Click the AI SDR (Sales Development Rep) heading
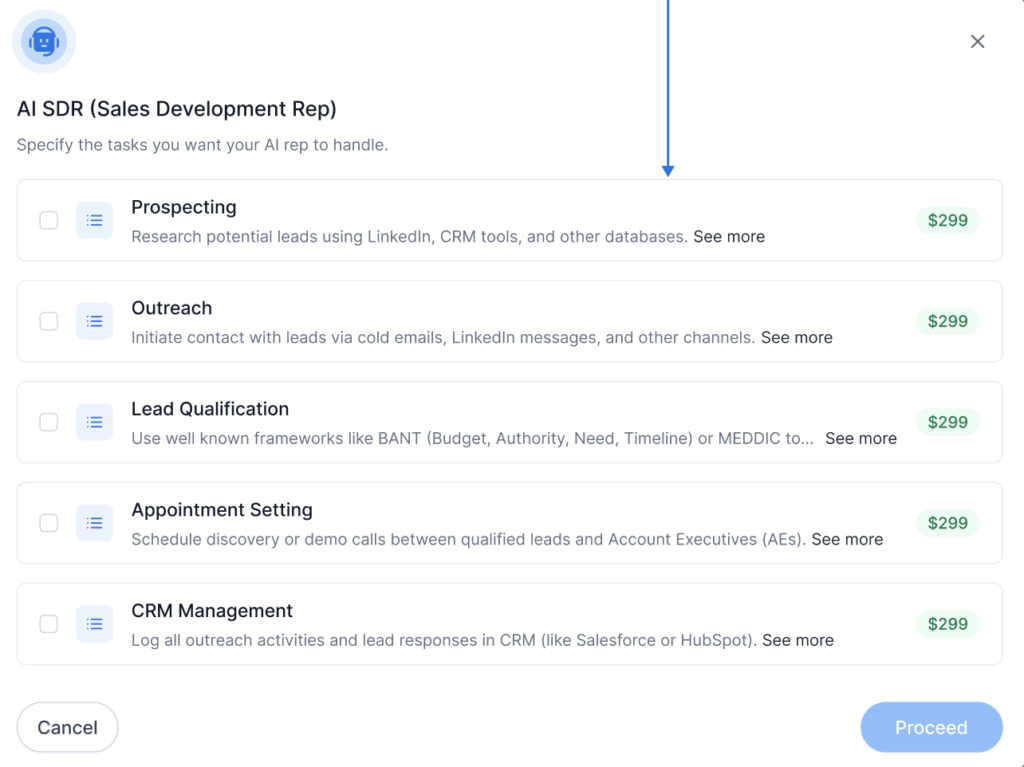 176,108
